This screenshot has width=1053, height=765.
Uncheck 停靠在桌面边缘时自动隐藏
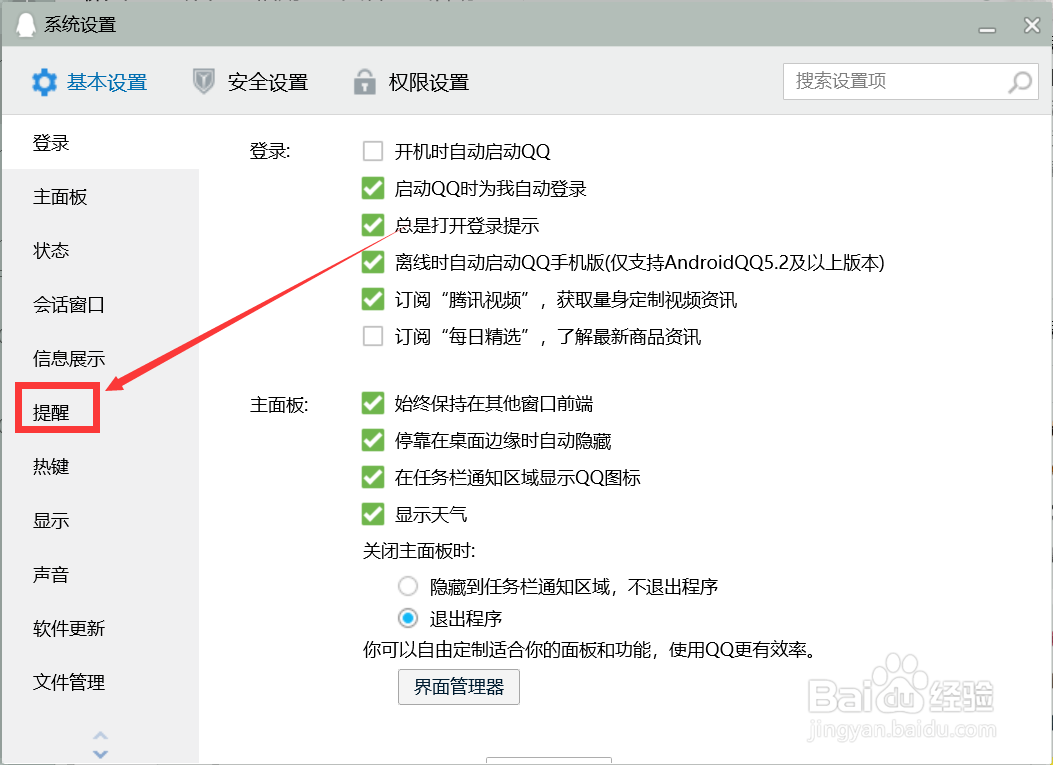pos(373,441)
